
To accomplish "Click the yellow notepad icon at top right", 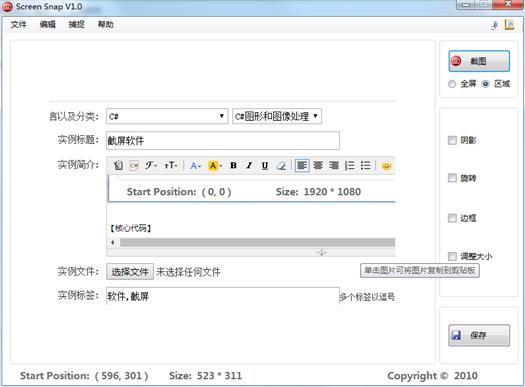I will point(509,25).
